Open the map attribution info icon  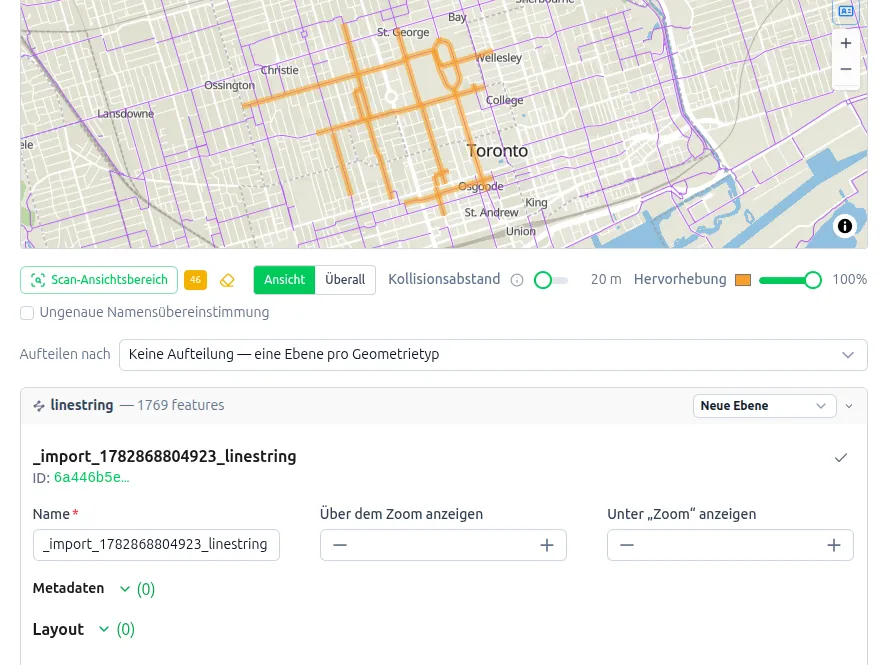click(845, 226)
